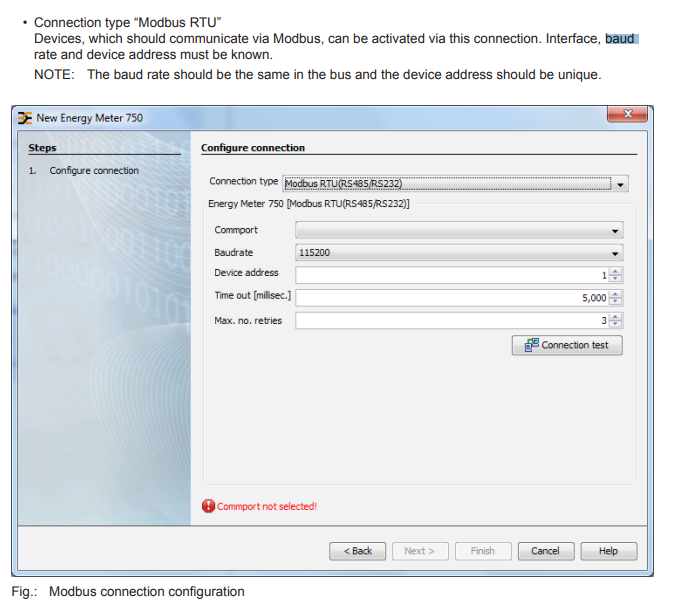This screenshot has height=612, width=681.
Task: Decrease Device address with down arrow
Action: pos(616,279)
